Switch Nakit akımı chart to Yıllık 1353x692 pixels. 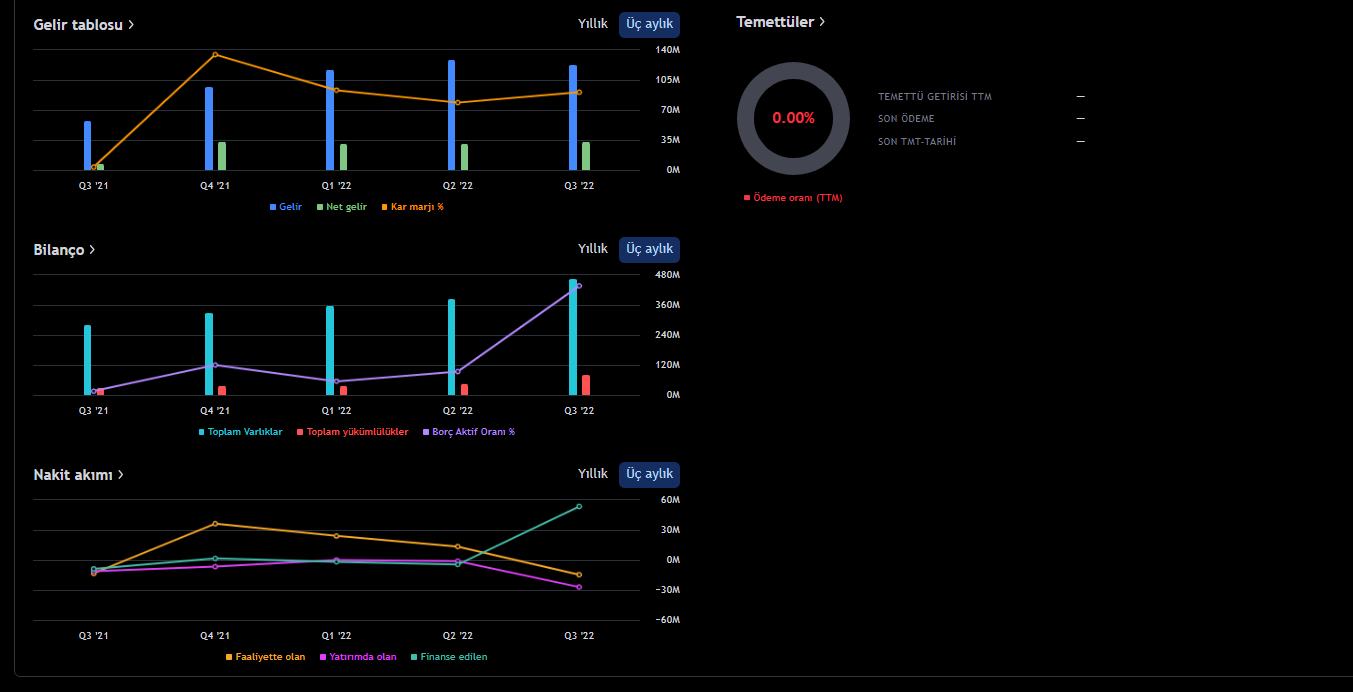(592, 474)
